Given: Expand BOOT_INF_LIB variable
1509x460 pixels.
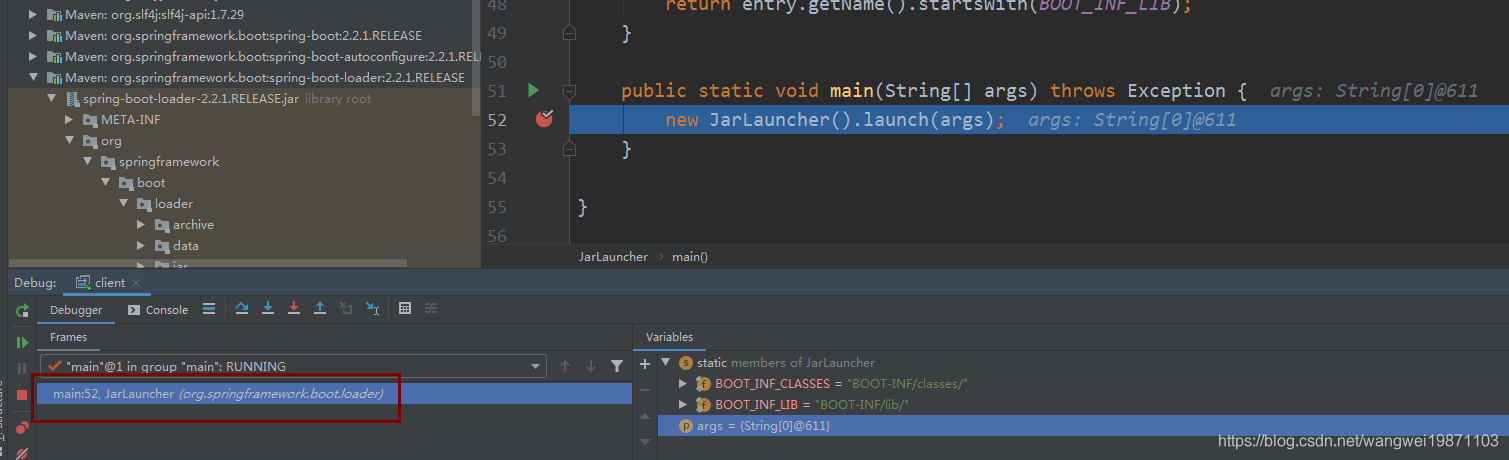Looking at the screenshot, I should click(x=684, y=405).
